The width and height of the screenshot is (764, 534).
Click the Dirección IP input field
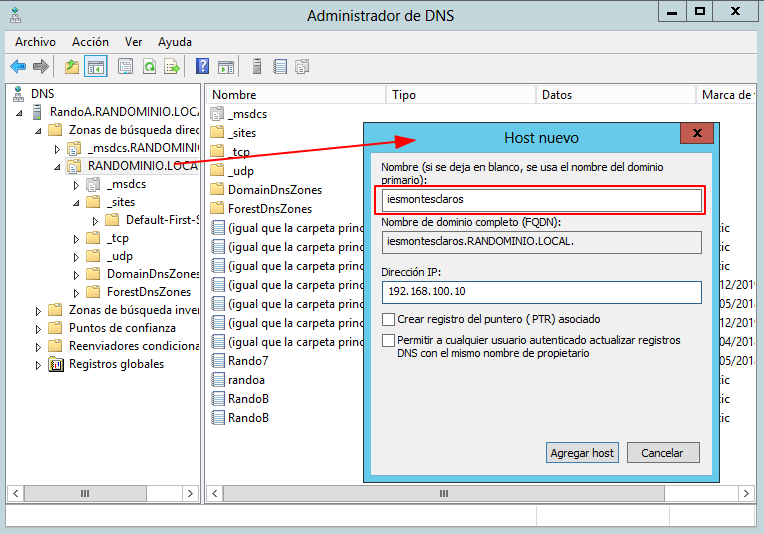(x=541, y=291)
